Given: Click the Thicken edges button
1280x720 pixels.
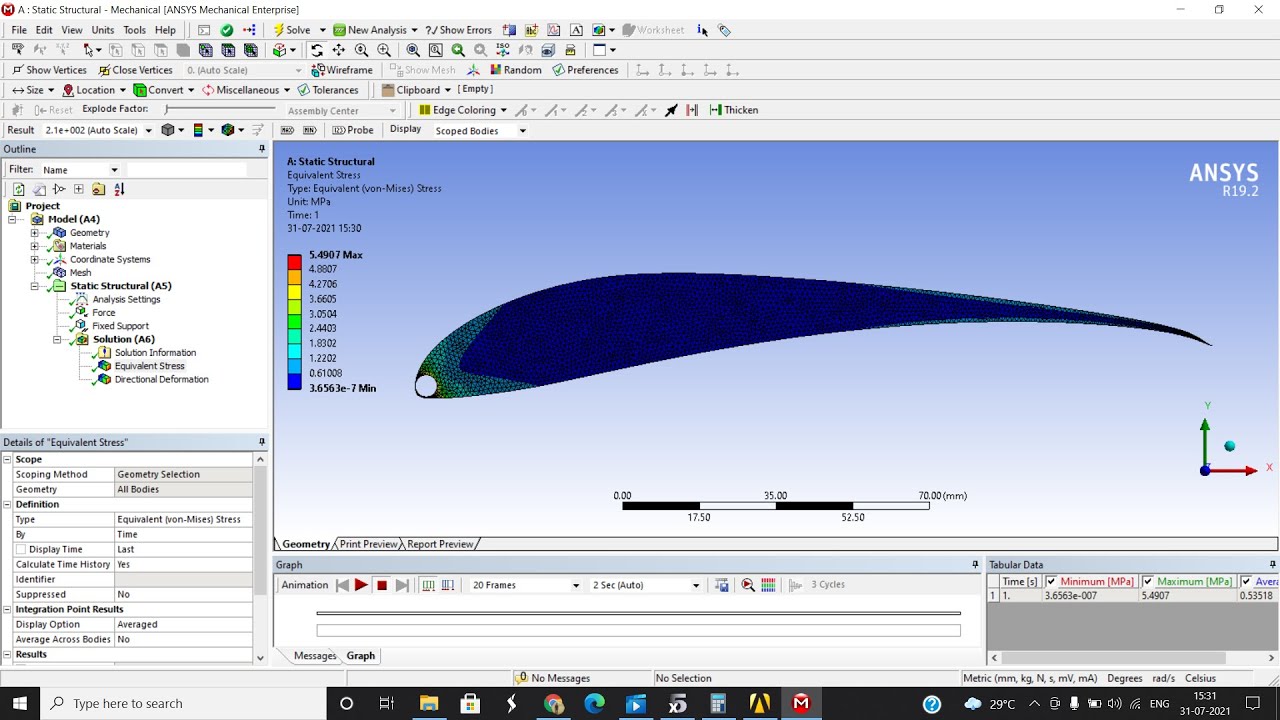Looking at the screenshot, I should pyautogui.click(x=734, y=110).
